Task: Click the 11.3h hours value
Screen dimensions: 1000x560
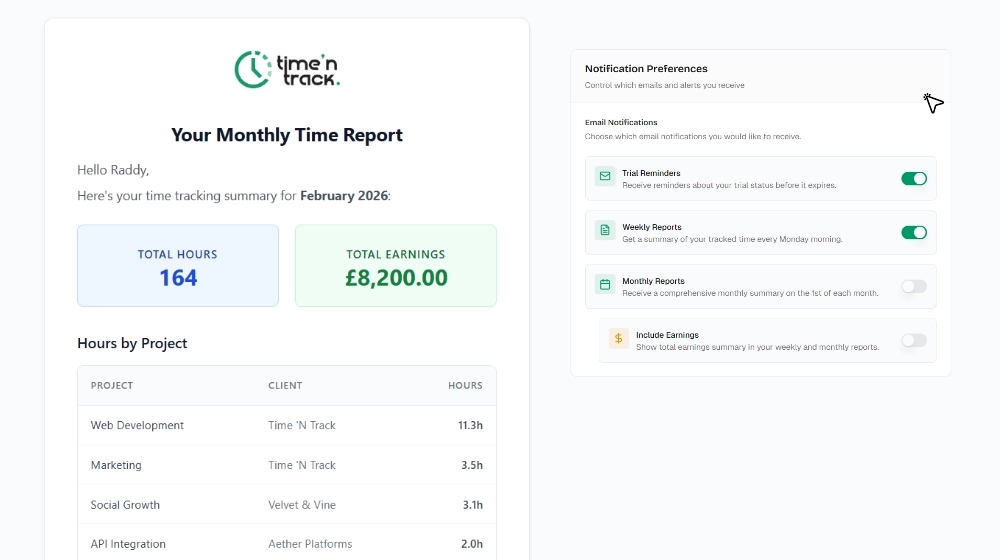Action: 470,425
